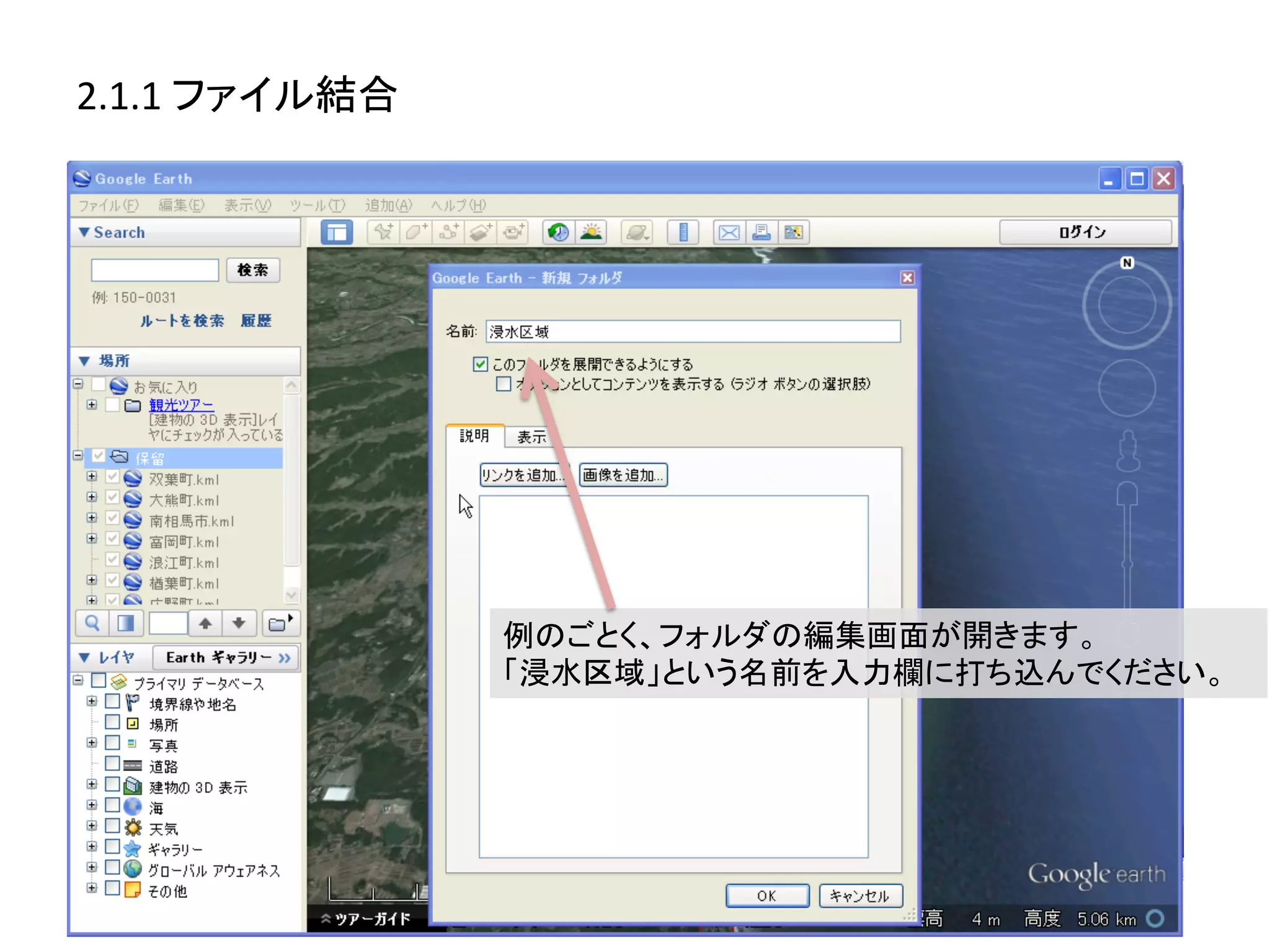
Task: Open the historical imagery clock icon
Action: [x=559, y=233]
